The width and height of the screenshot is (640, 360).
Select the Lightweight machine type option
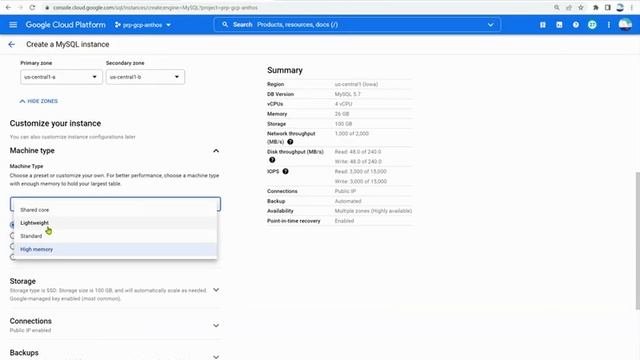click(115, 223)
